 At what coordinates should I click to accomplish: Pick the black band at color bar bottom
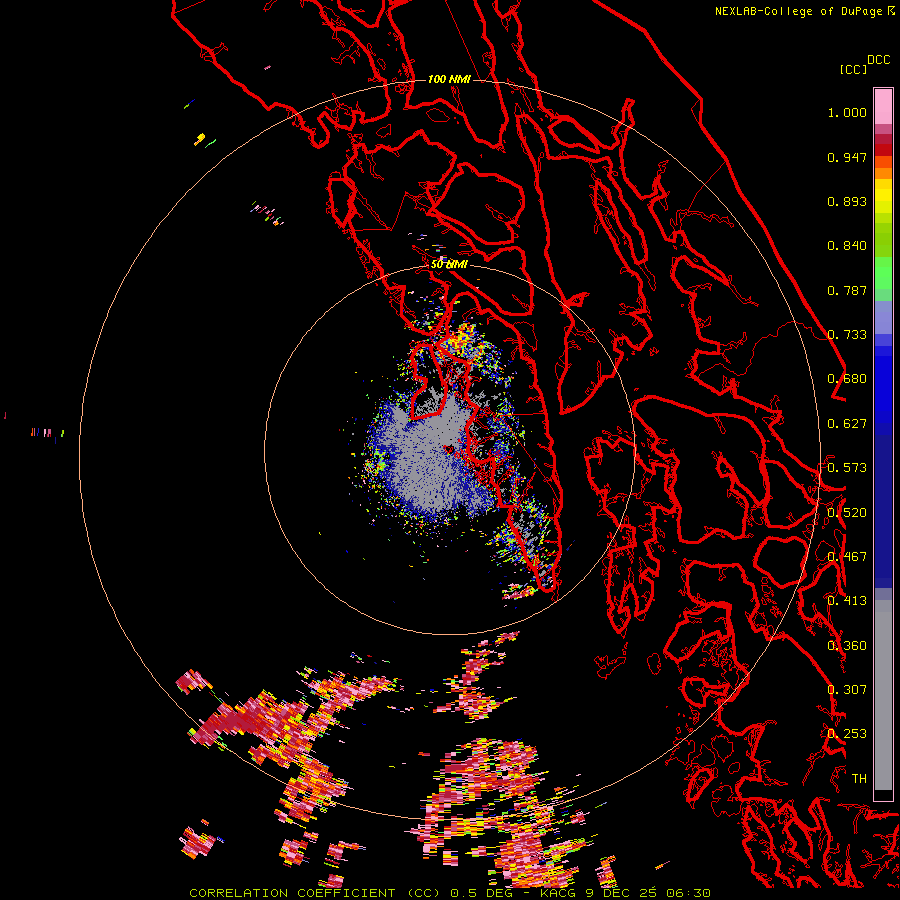(x=883, y=795)
